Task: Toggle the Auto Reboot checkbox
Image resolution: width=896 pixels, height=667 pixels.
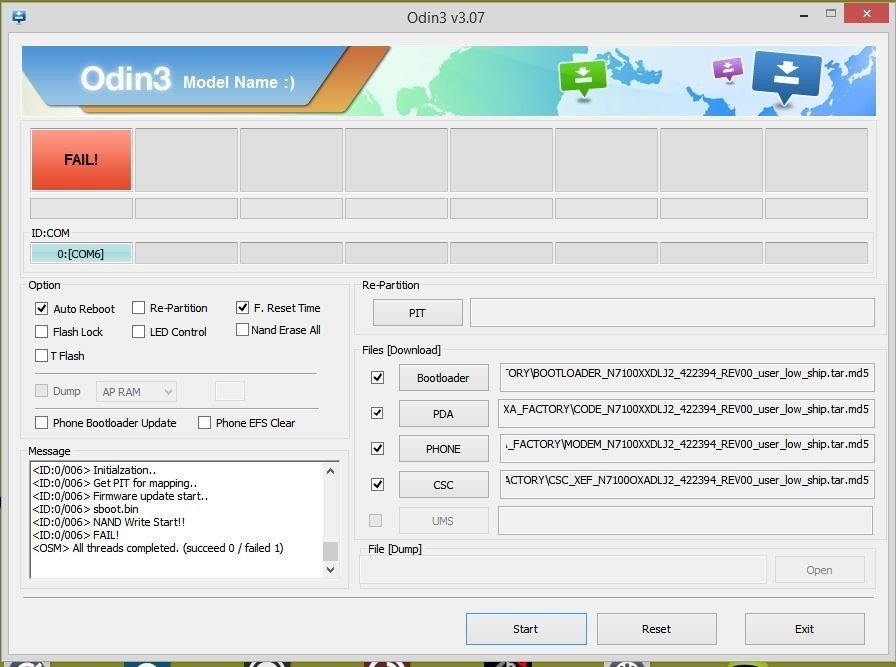Action: (41, 309)
